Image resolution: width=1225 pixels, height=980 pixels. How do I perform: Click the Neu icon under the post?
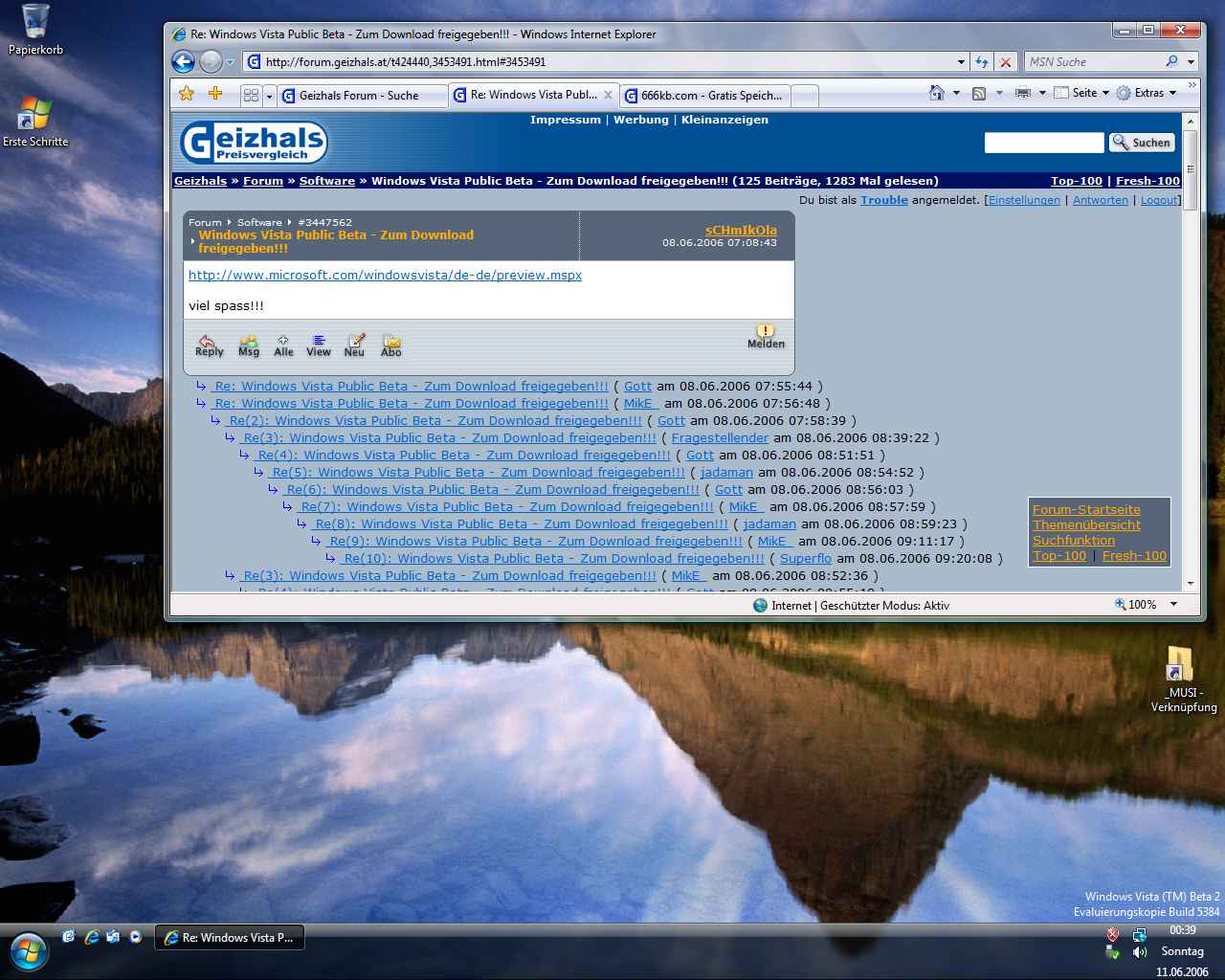pyautogui.click(x=355, y=345)
